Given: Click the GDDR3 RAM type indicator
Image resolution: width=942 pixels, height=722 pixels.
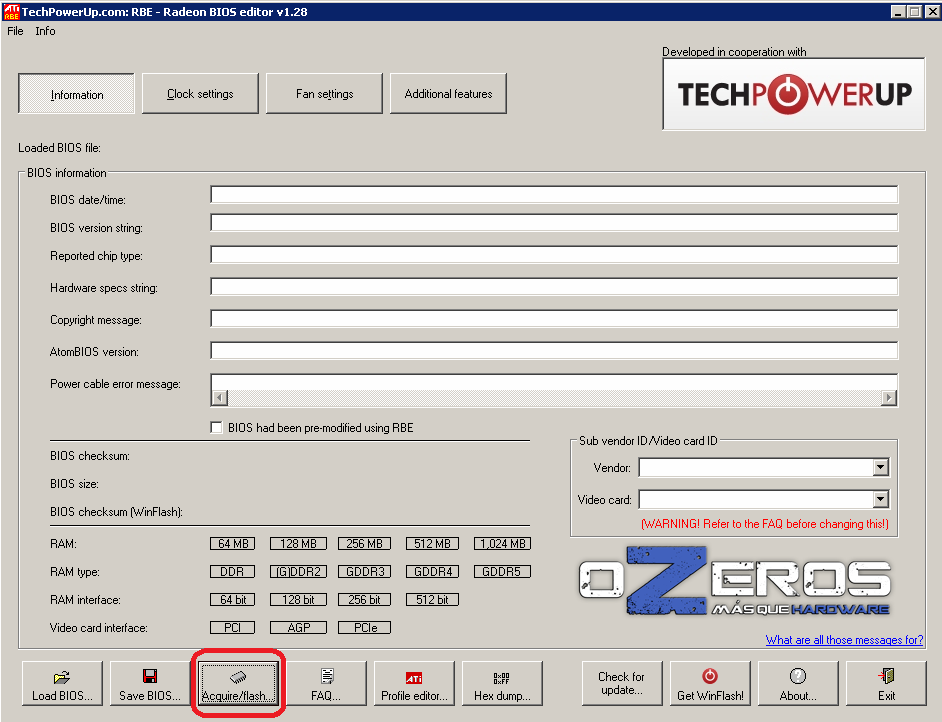Looking at the screenshot, I should coord(364,571).
